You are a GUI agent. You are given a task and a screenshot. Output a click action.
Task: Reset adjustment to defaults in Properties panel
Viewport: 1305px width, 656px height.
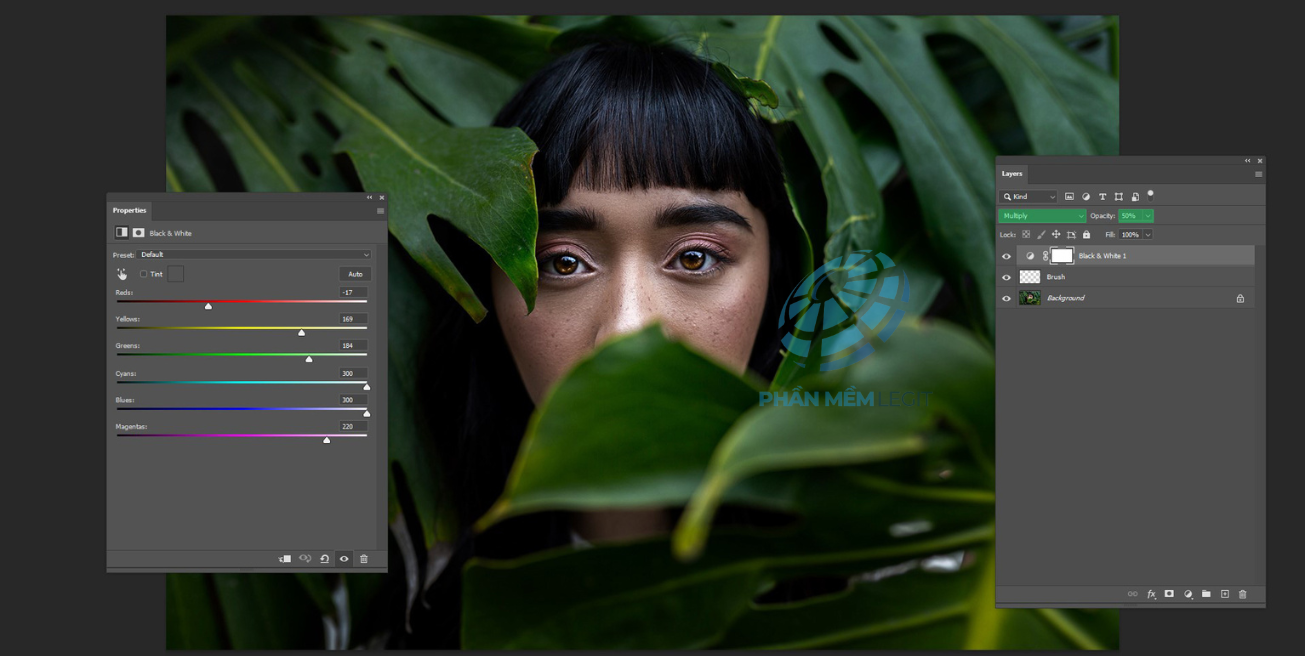[325, 559]
